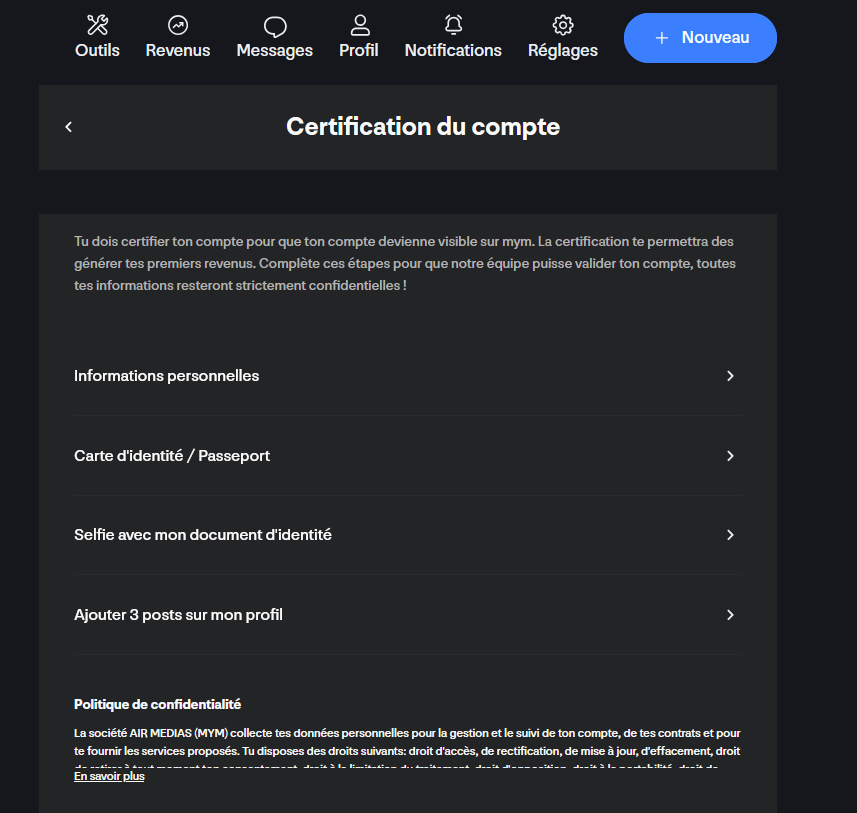
Task: Click the Ajouter 3 posts sur mon profil row
Action: (178, 615)
